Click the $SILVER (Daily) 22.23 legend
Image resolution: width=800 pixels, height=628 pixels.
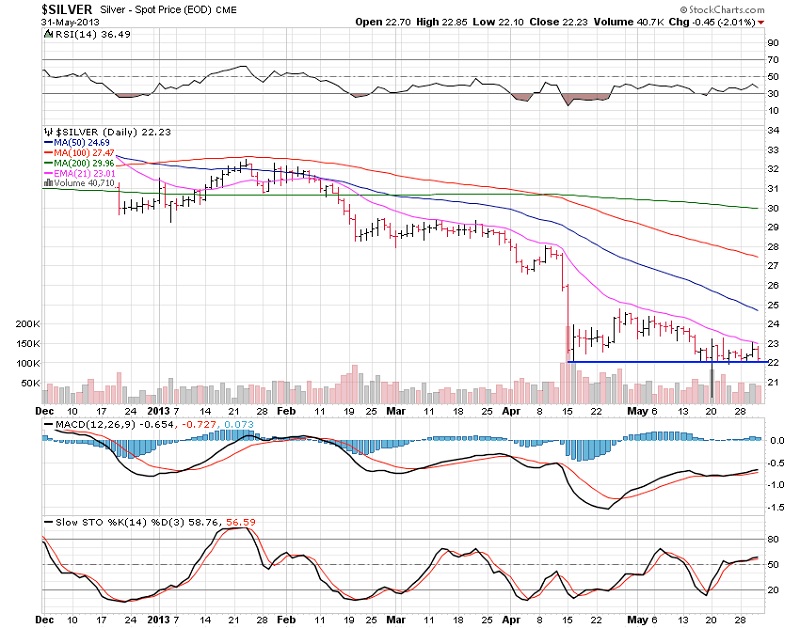[113, 132]
